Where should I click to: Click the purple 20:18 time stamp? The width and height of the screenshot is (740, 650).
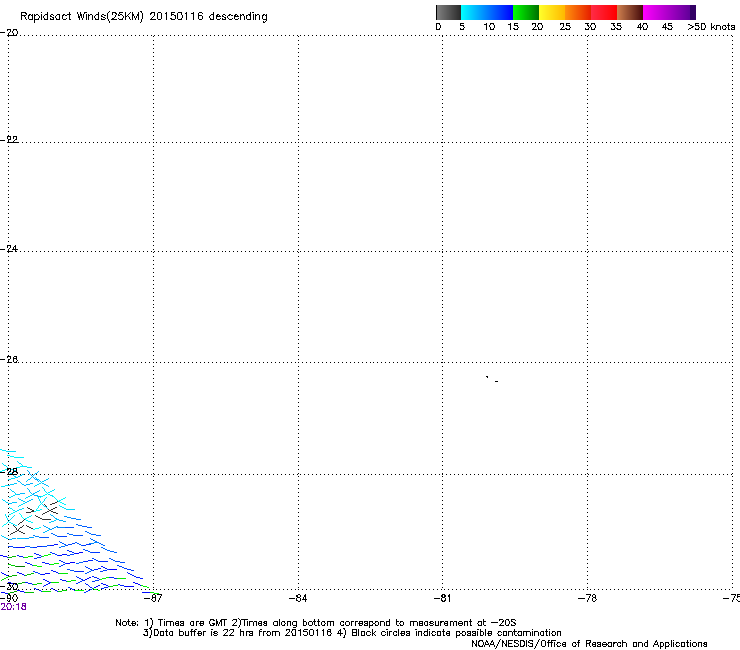click(x=13, y=607)
